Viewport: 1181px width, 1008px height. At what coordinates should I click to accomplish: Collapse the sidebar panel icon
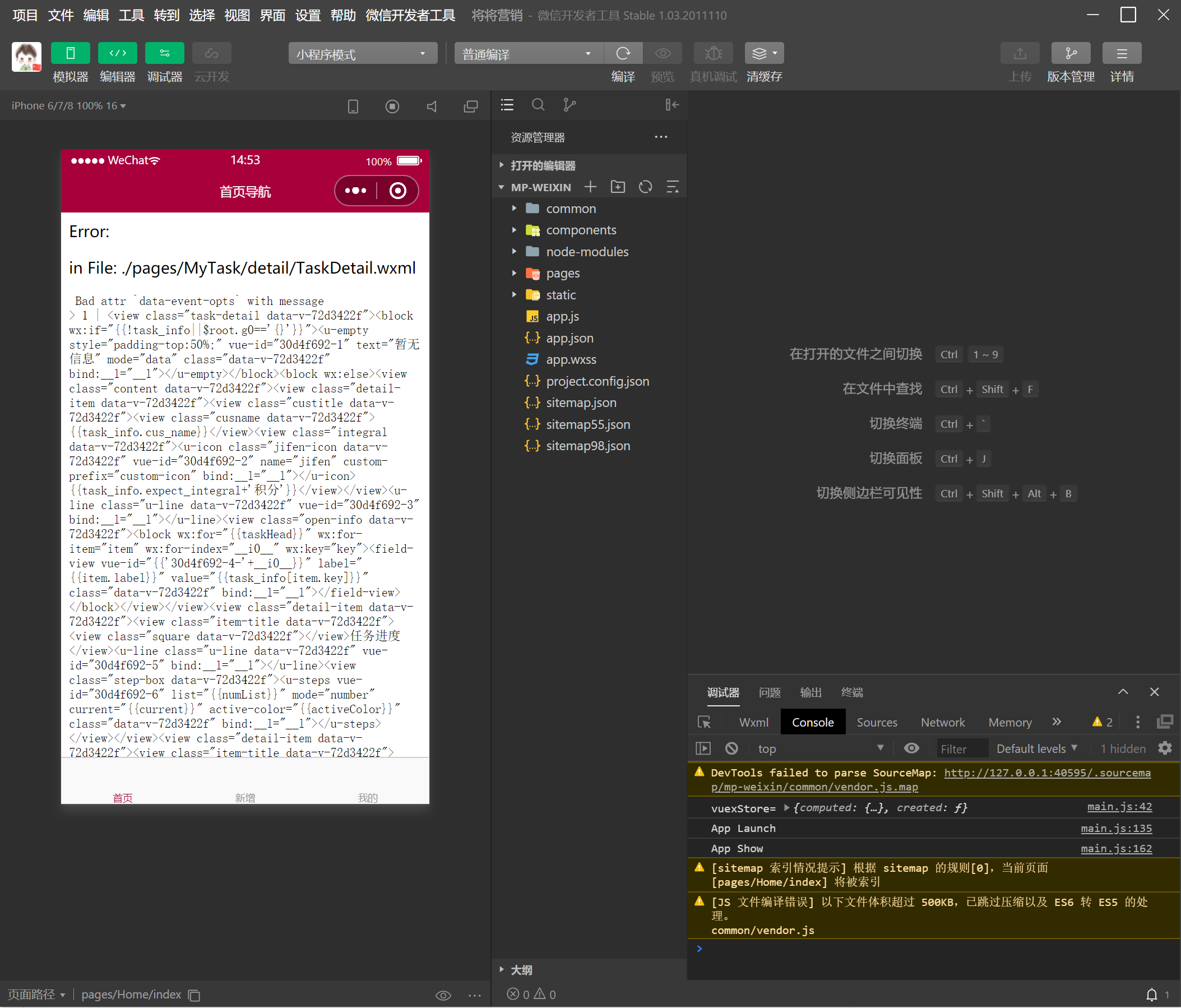pyautogui.click(x=671, y=105)
